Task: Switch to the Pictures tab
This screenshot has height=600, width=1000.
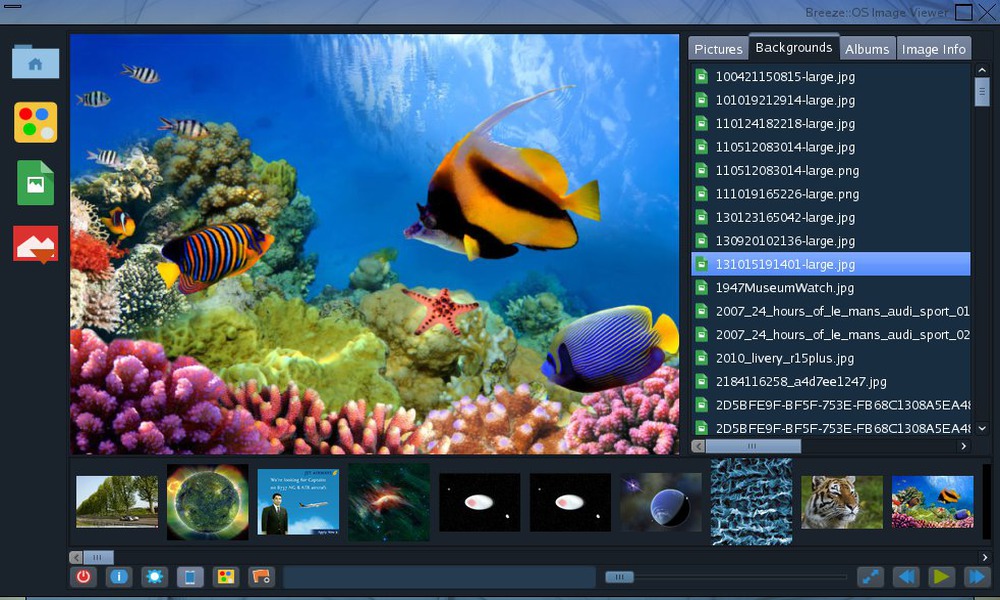Action: [718, 49]
